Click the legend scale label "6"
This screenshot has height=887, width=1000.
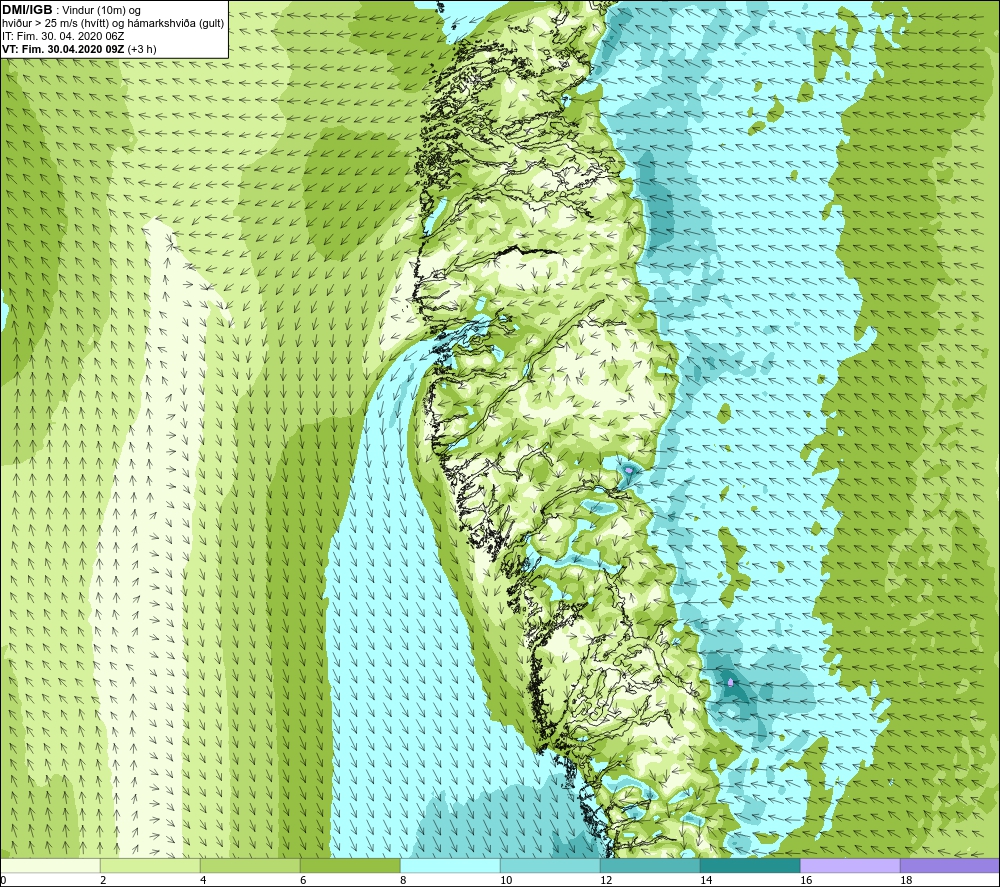click(x=303, y=881)
